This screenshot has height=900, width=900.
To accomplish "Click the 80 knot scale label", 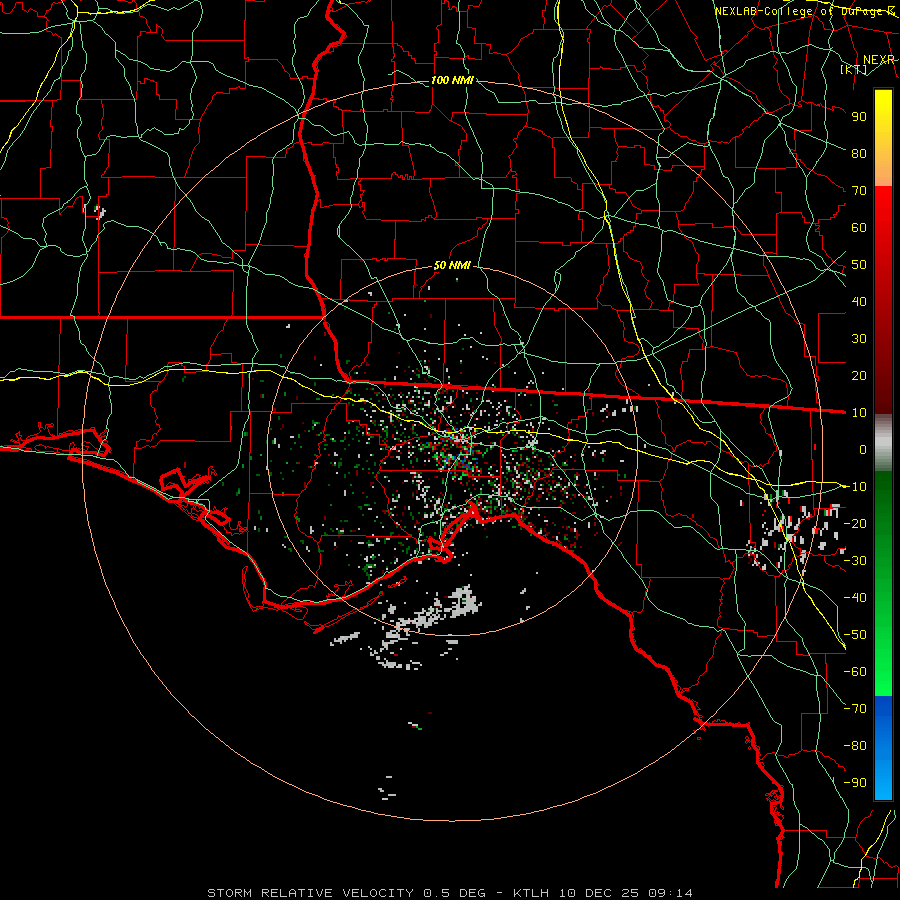I will [x=859, y=153].
